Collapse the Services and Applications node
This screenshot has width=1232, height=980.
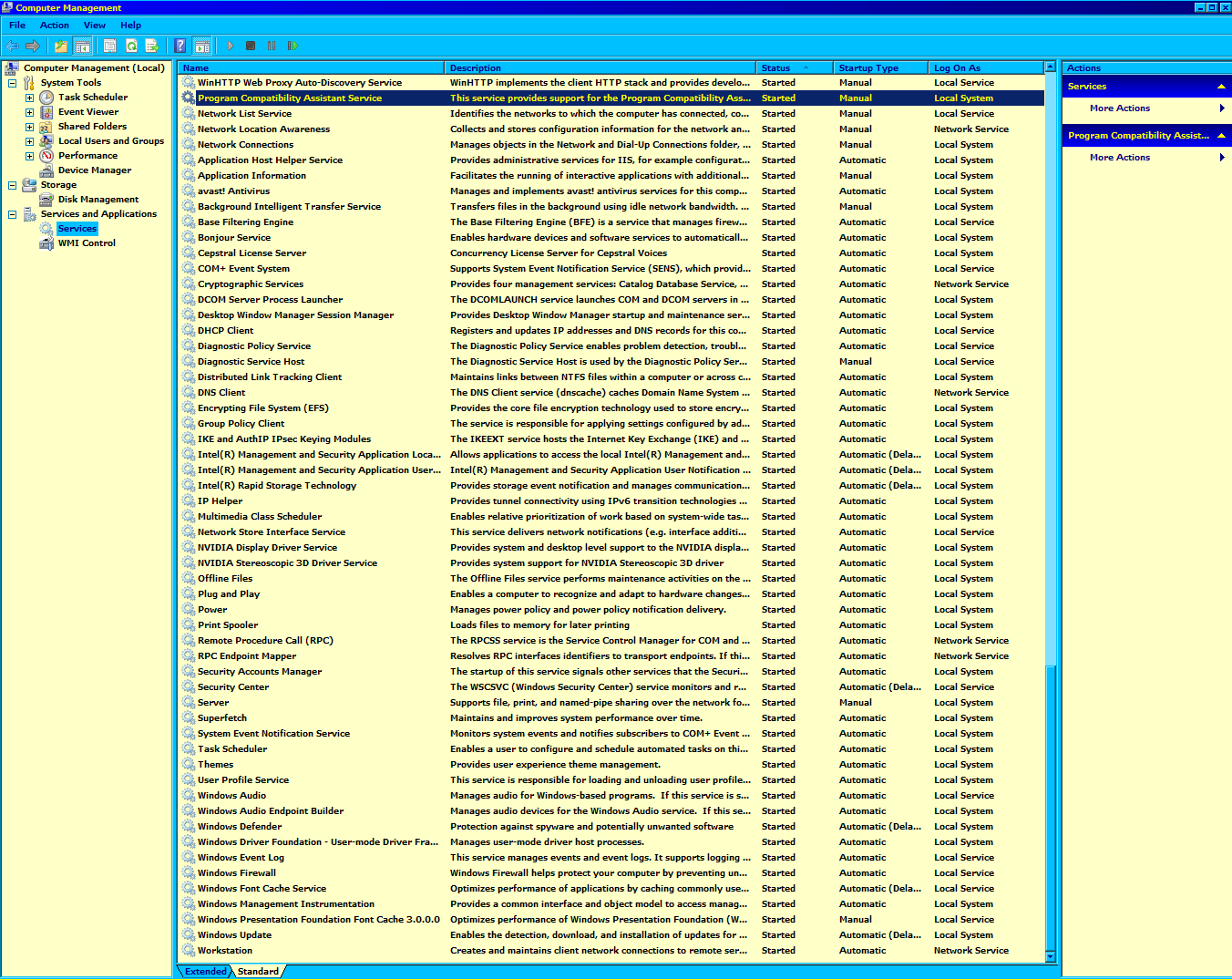point(12,214)
